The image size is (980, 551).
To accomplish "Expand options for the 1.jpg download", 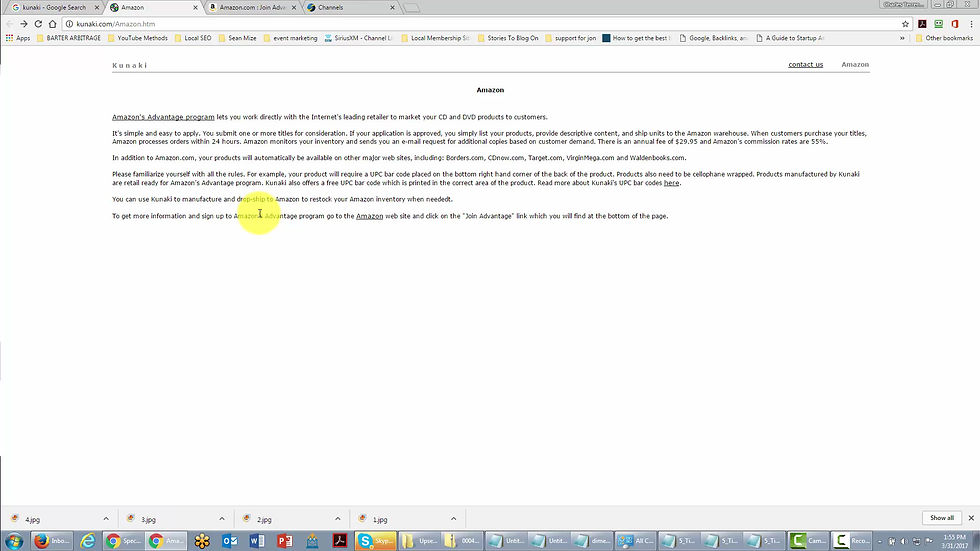I will coord(453,519).
